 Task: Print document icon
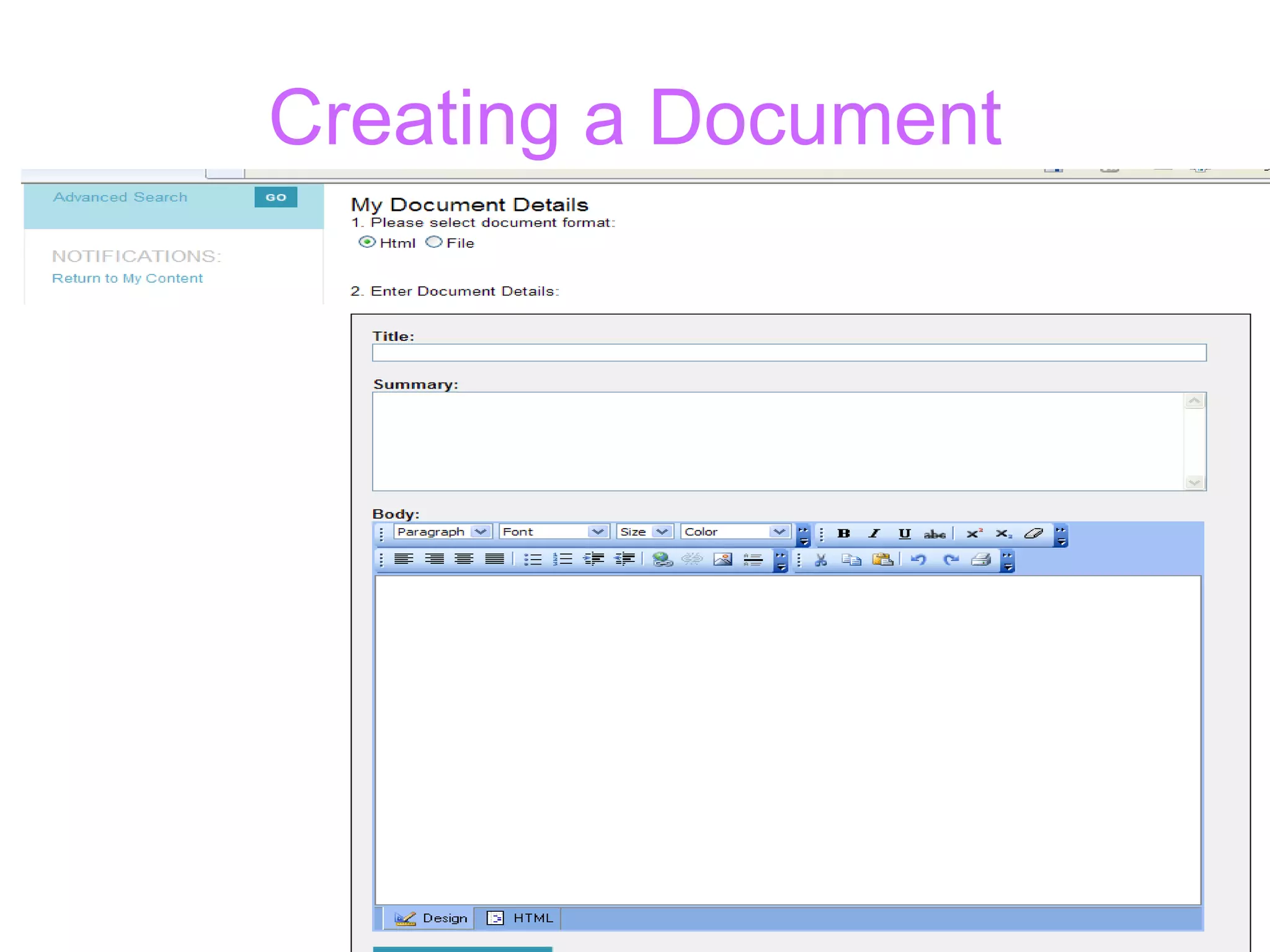981,560
